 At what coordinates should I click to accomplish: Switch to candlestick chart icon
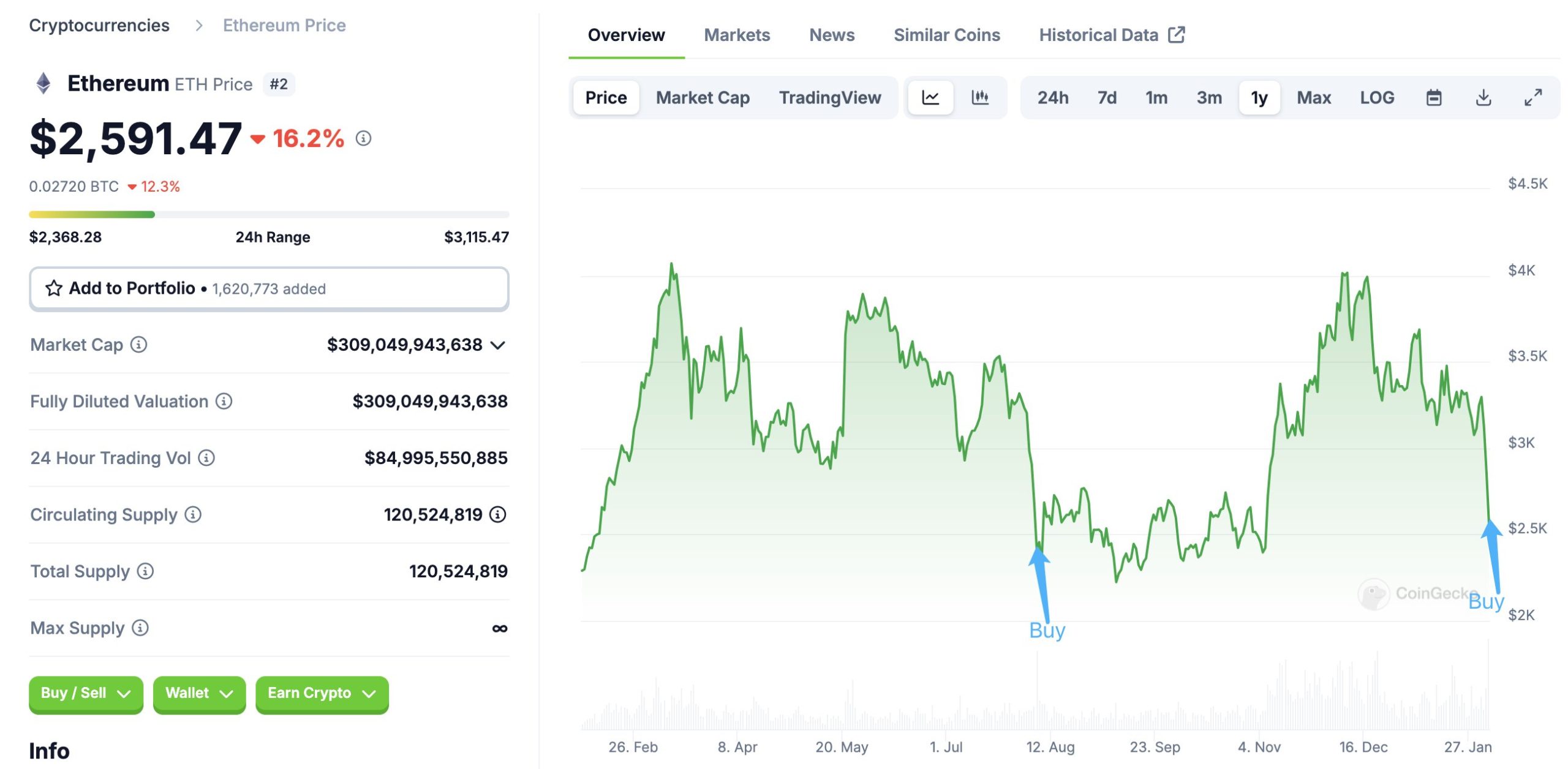pyautogui.click(x=979, y=97)
